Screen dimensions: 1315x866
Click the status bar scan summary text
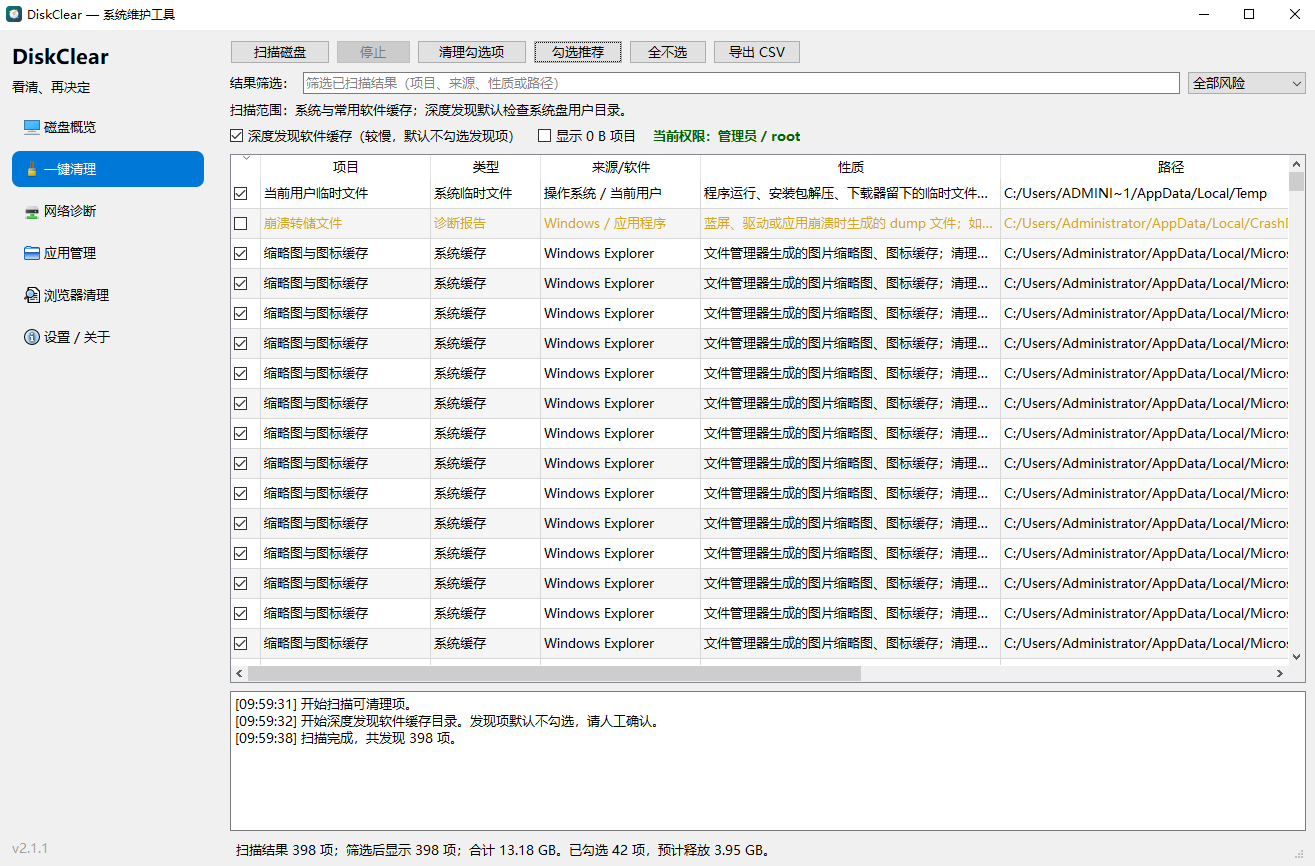pos(505,851)
